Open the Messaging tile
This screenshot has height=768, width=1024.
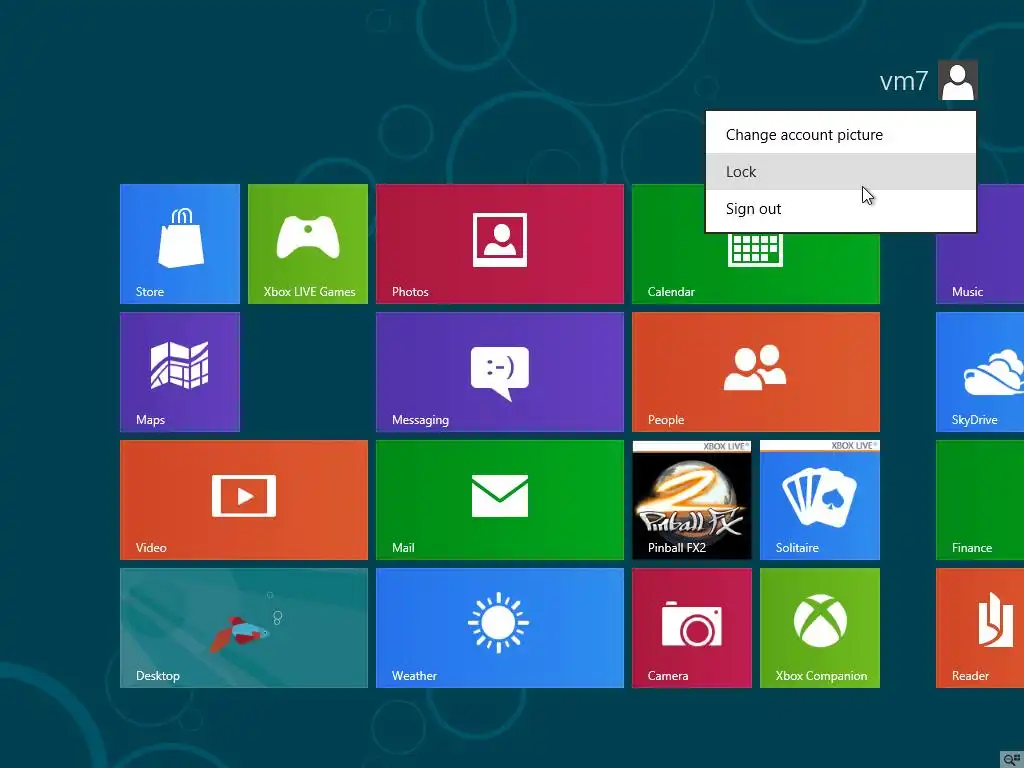(x=500, y=372)
